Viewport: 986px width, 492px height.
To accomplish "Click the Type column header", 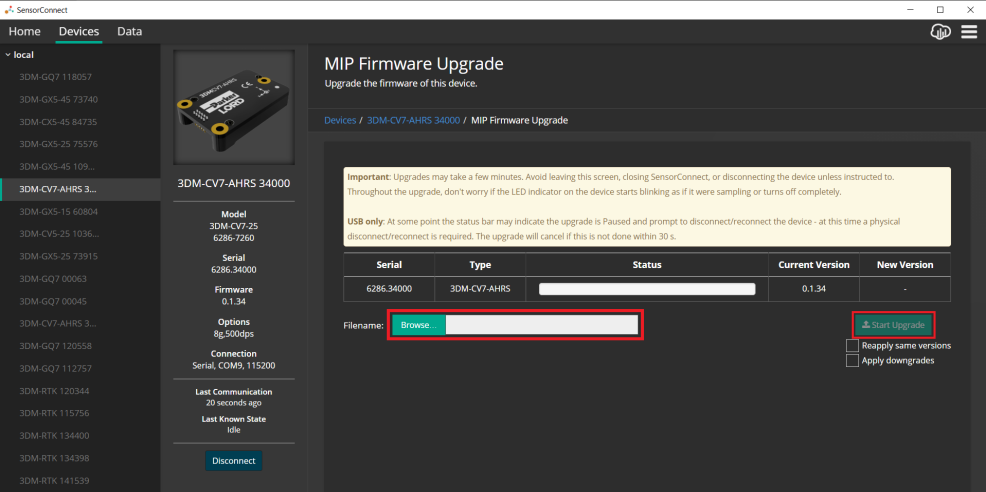I will click(x=480, y=265).
